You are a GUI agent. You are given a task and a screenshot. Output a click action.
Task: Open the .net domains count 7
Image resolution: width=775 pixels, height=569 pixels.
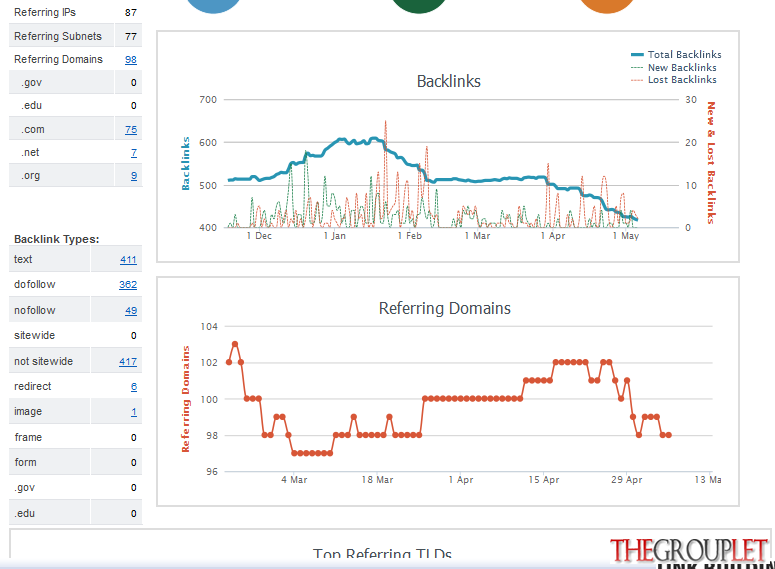[134, 153]
